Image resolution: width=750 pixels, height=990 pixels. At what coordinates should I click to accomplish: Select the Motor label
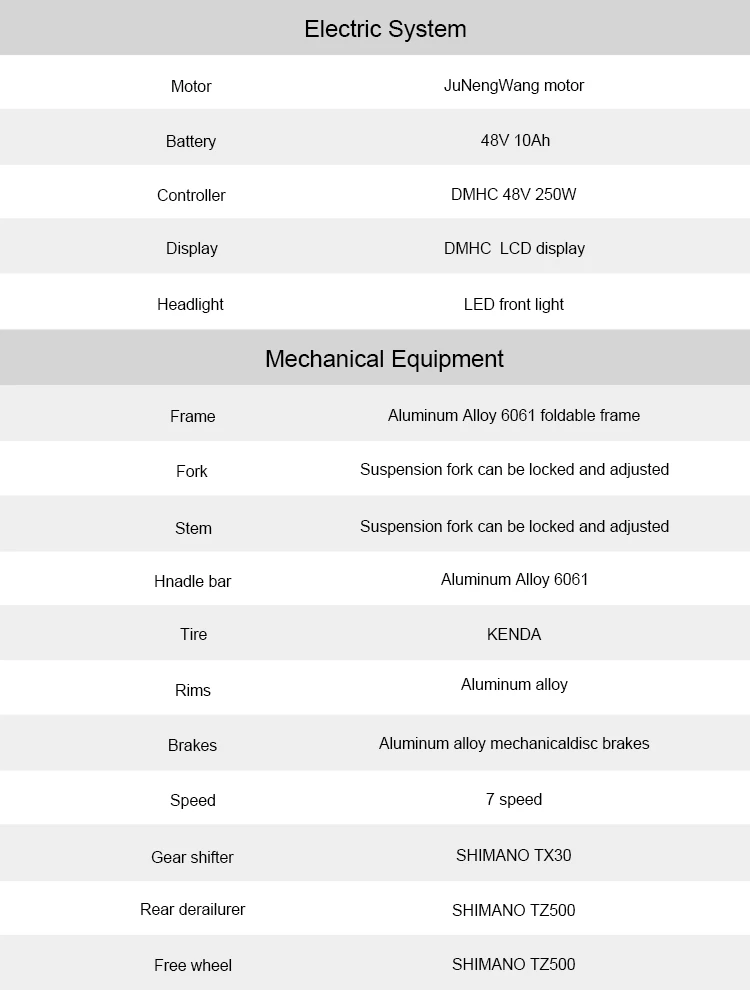coord(191,86)
